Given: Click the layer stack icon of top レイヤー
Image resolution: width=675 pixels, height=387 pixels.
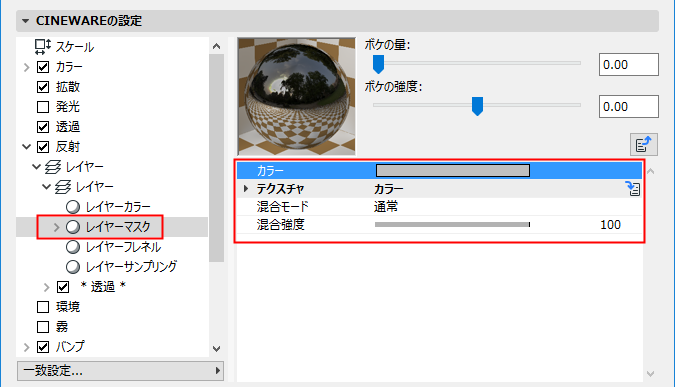Looking at the screenshot, I should pos(53,167).
